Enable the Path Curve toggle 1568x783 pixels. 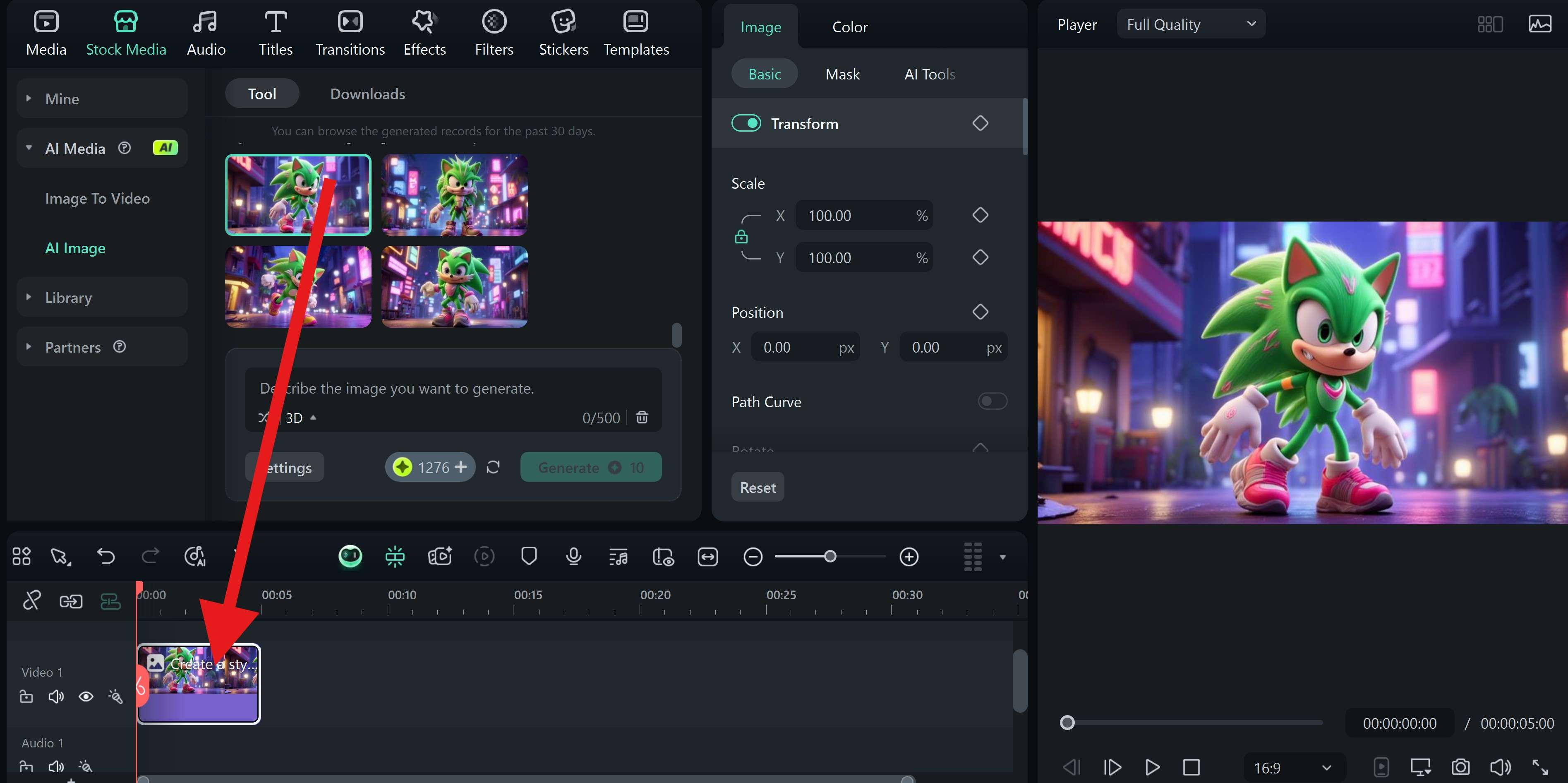coord(992,401)
